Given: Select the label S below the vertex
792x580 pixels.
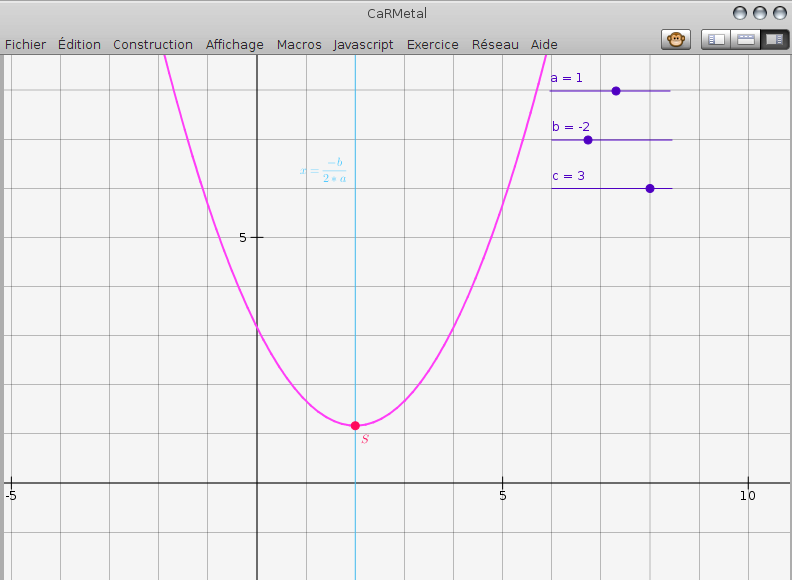Looking at the screenshot, I should tap(365, 439).
